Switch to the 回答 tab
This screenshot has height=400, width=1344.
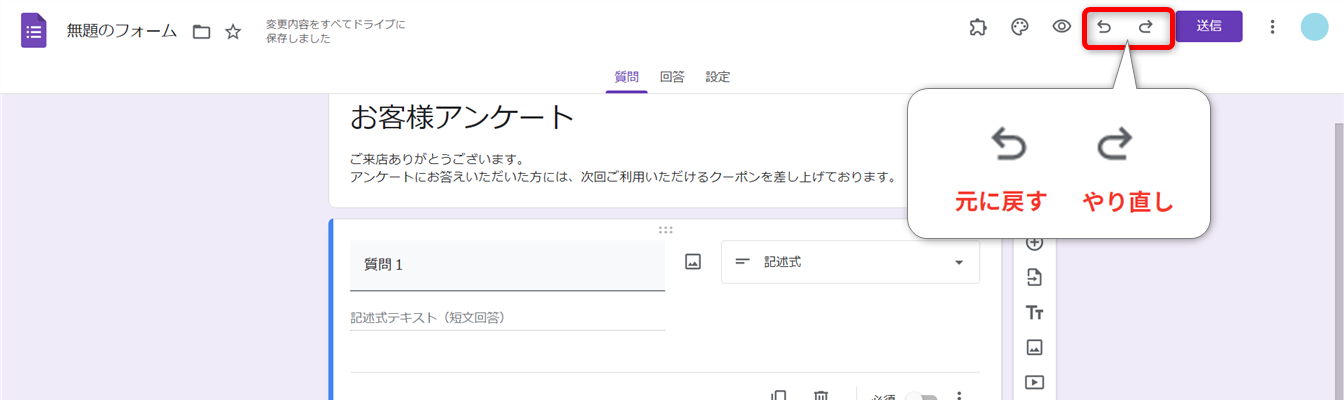(x=672, y=77)
